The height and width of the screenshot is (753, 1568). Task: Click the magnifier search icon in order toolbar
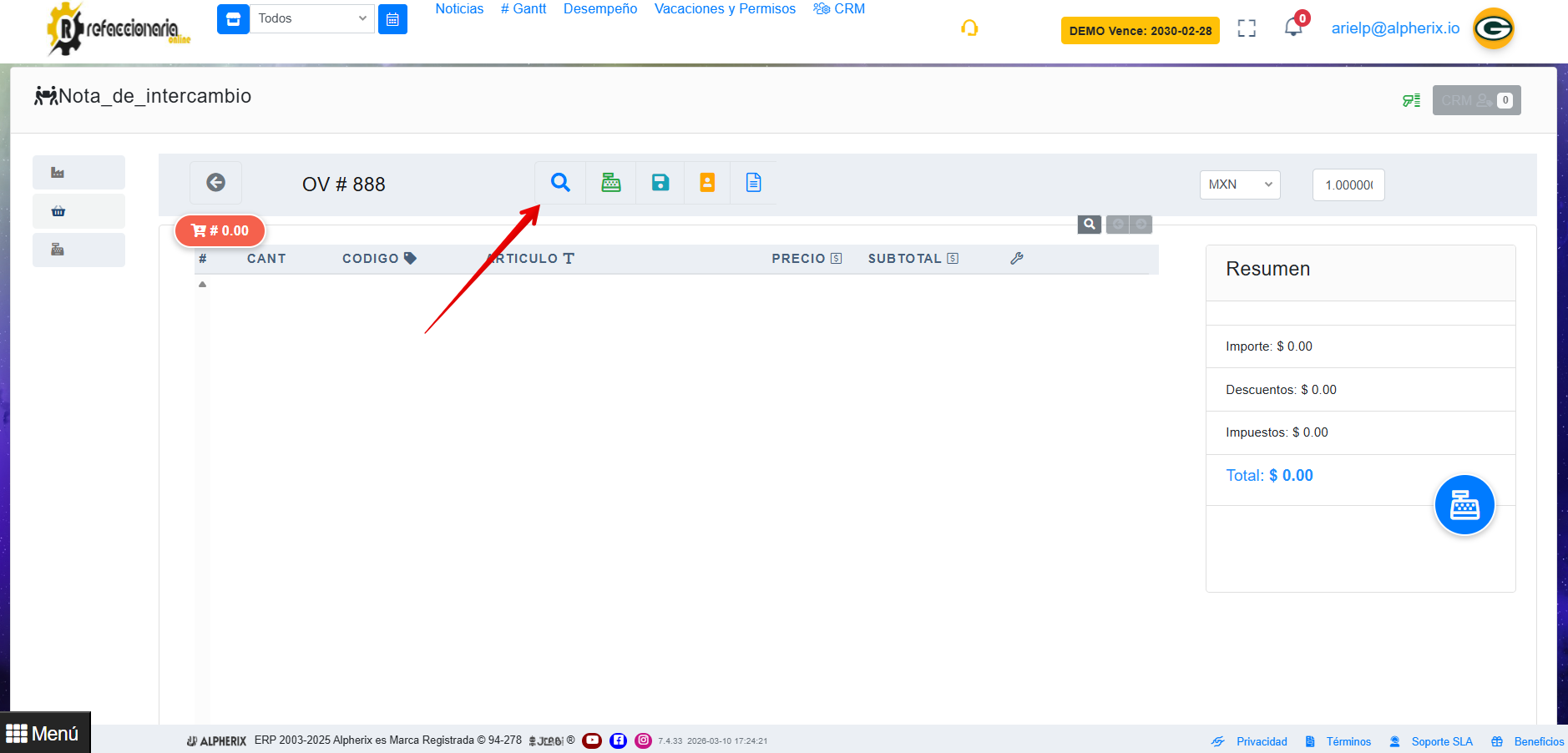560,183
